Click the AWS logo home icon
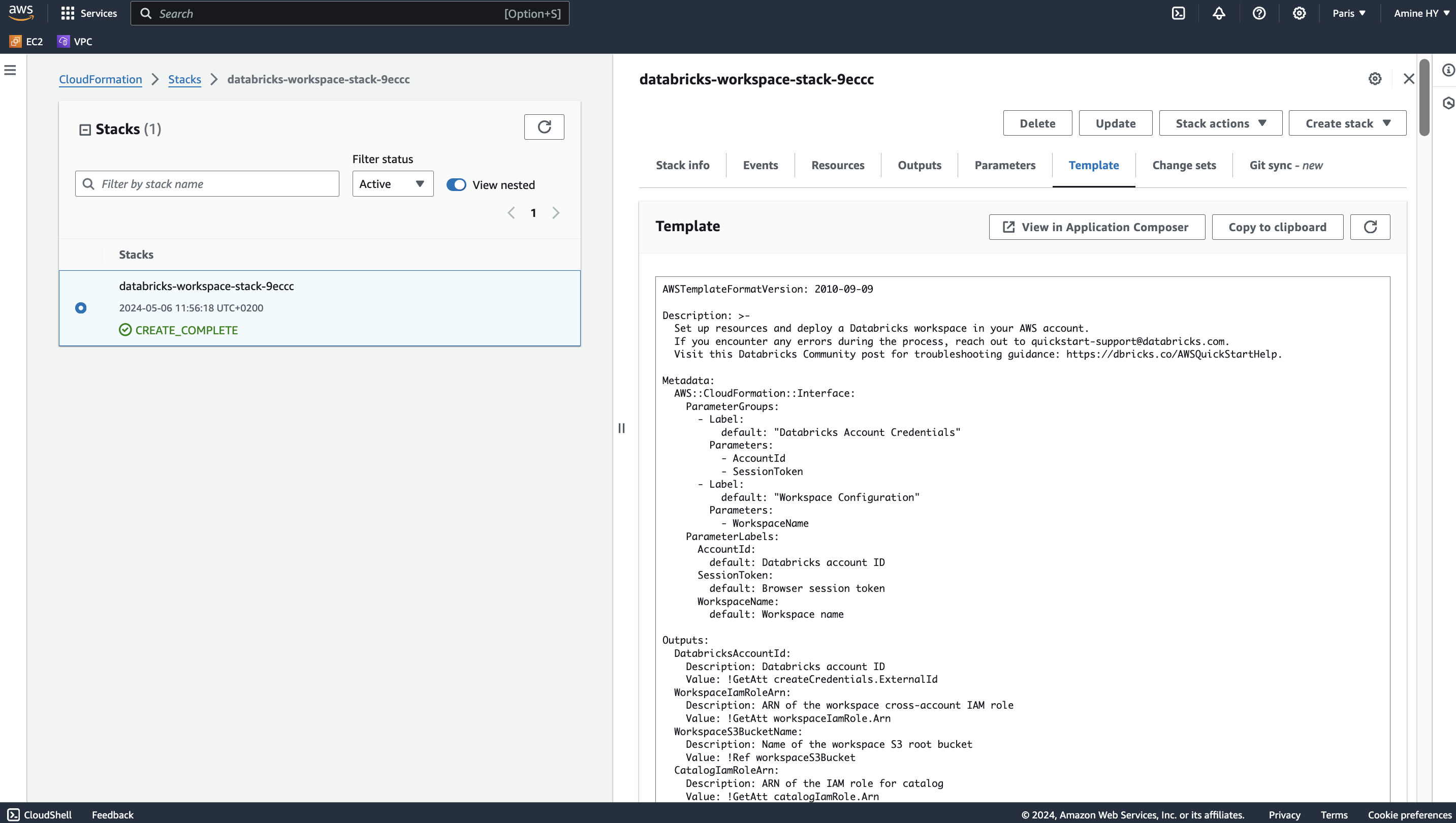Image resolution: width=1456 pixels, height=823 pixels. 21,12
